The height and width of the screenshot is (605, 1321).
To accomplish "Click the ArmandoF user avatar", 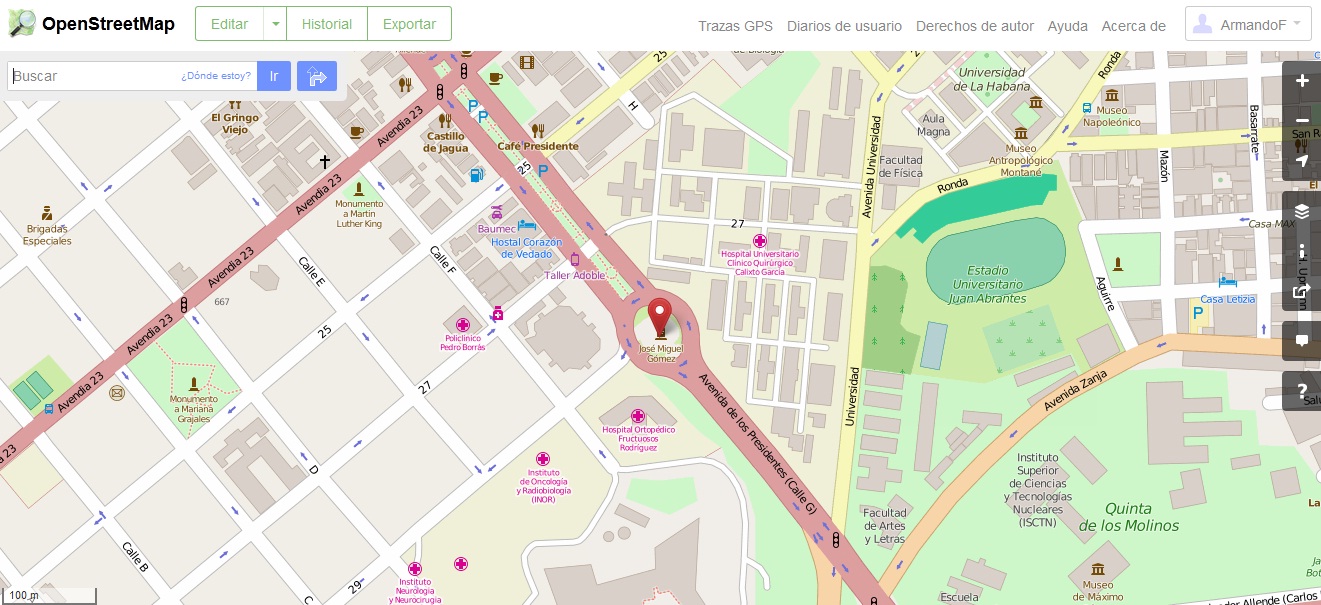I will [x=1204, y=24].
